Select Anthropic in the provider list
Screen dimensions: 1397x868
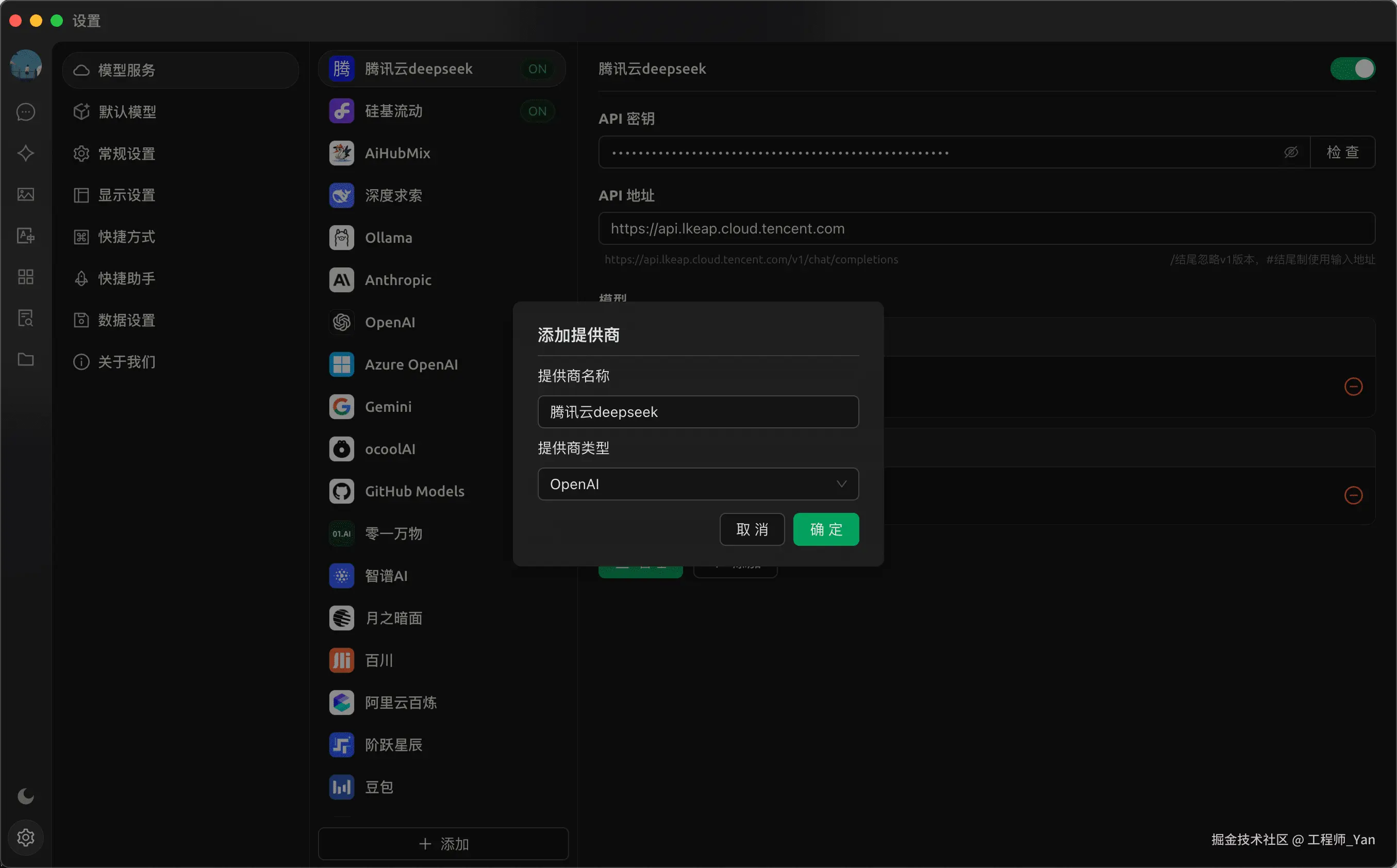398,280
